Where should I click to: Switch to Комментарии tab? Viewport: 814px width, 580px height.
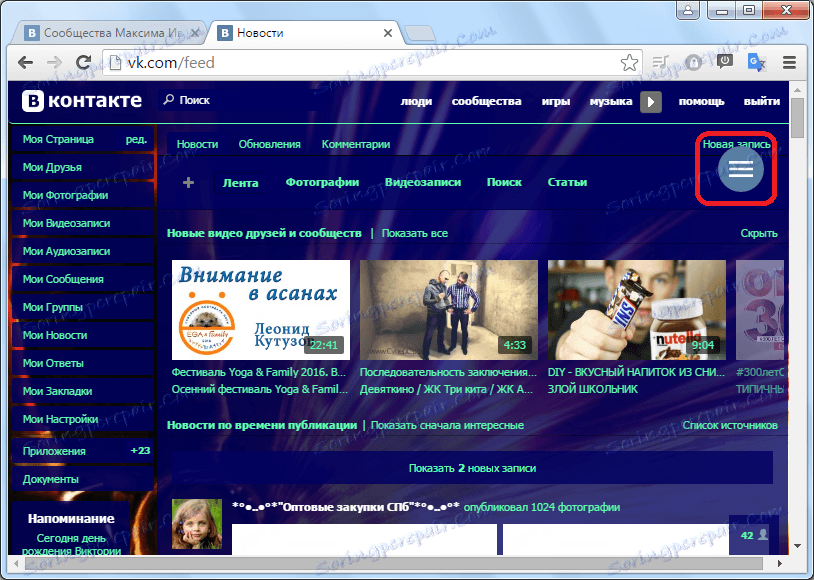click(x=356, y=144)
